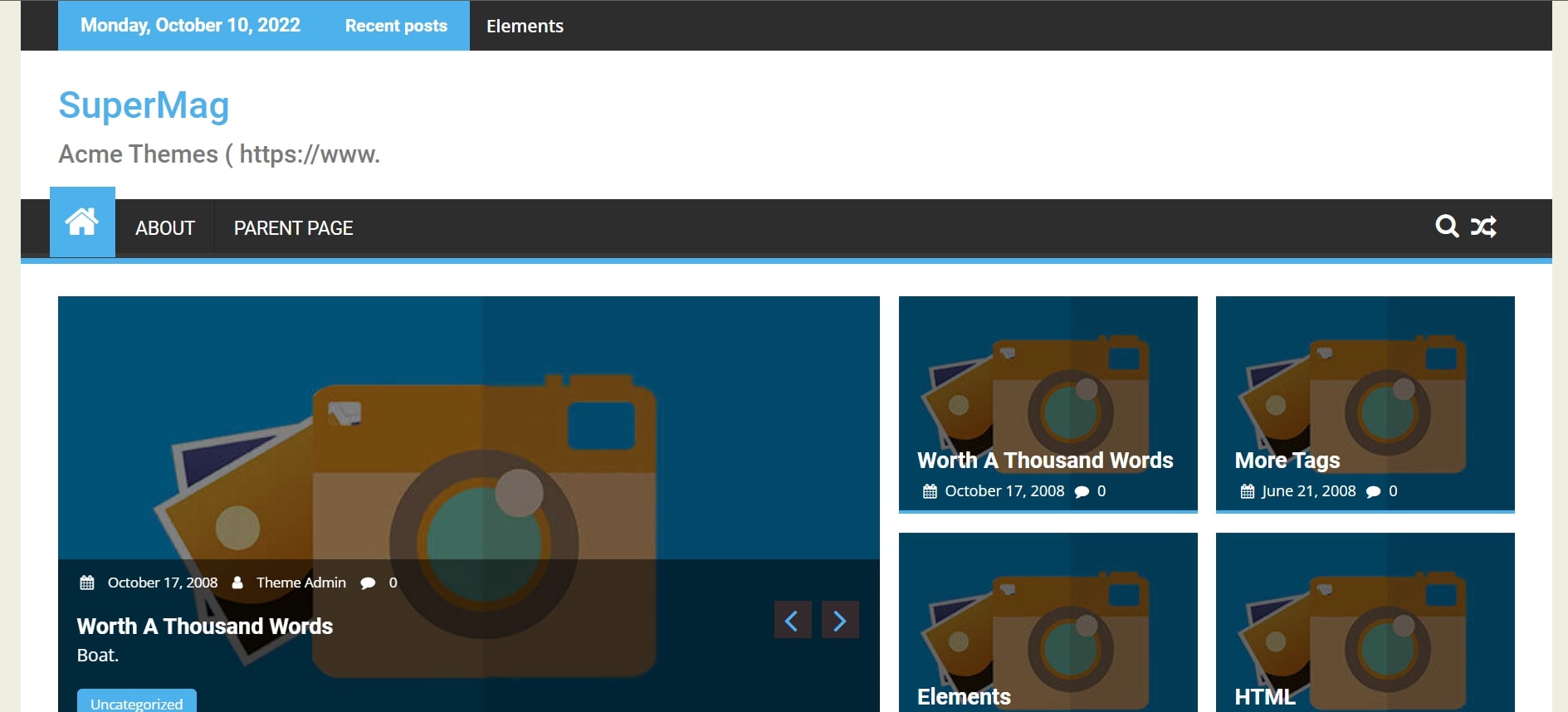Click the Monday, October 10, 2022 date text
This screenshot has height=712, width=1568.
pos(190,25)
